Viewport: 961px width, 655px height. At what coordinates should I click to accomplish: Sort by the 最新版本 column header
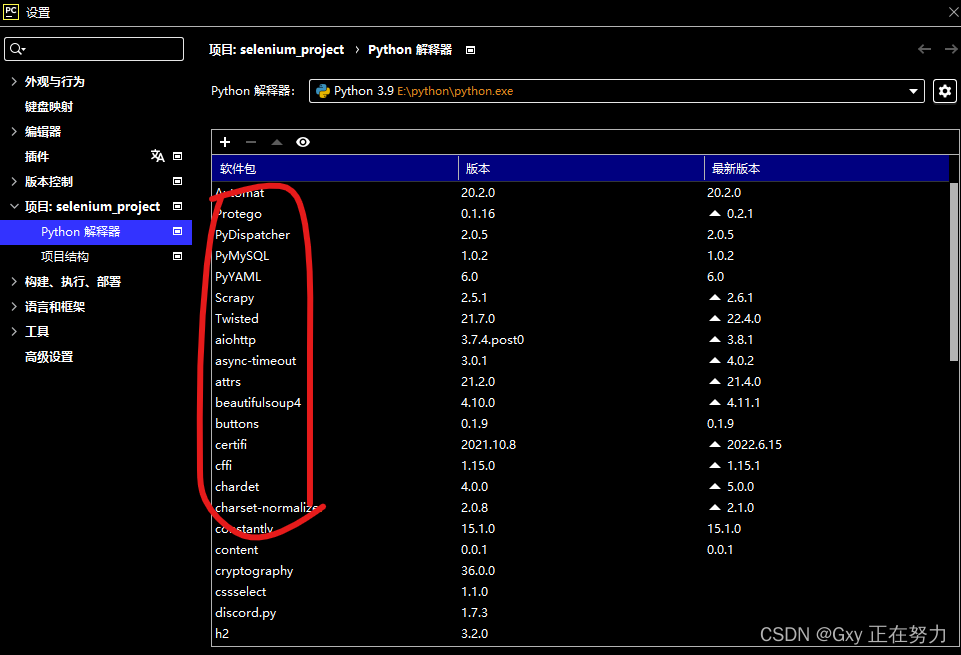point(827,168)
